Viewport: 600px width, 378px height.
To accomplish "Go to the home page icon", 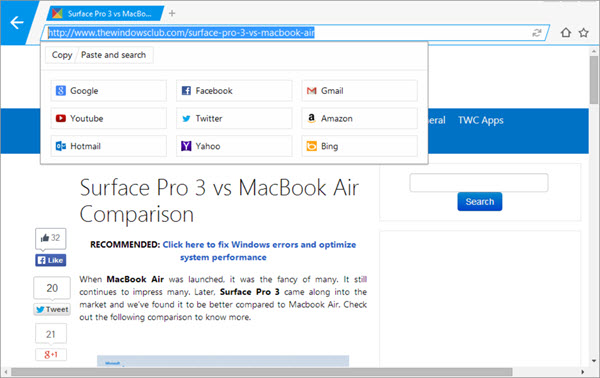I will (x=566, y=33).
